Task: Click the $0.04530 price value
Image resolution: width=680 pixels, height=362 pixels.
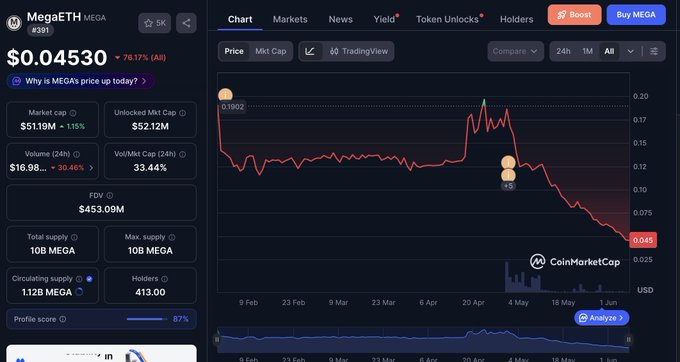Action: click(57, 57)
